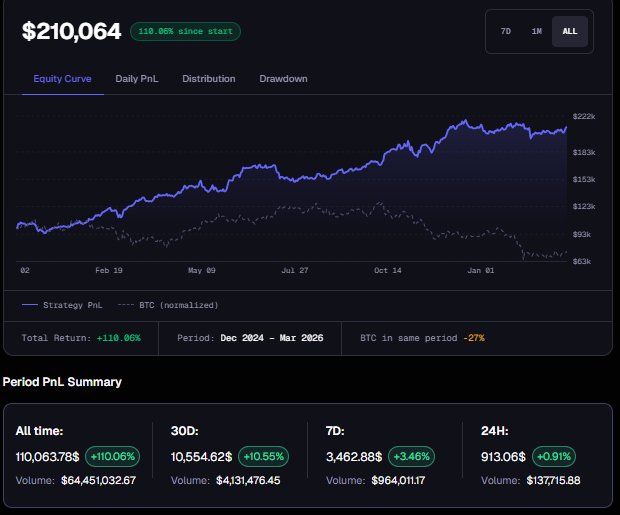Screen dimensions: 620x515
Task: Click the 7D volume $964,011.17
Action: pyautogui.click(x=398, y=480)
